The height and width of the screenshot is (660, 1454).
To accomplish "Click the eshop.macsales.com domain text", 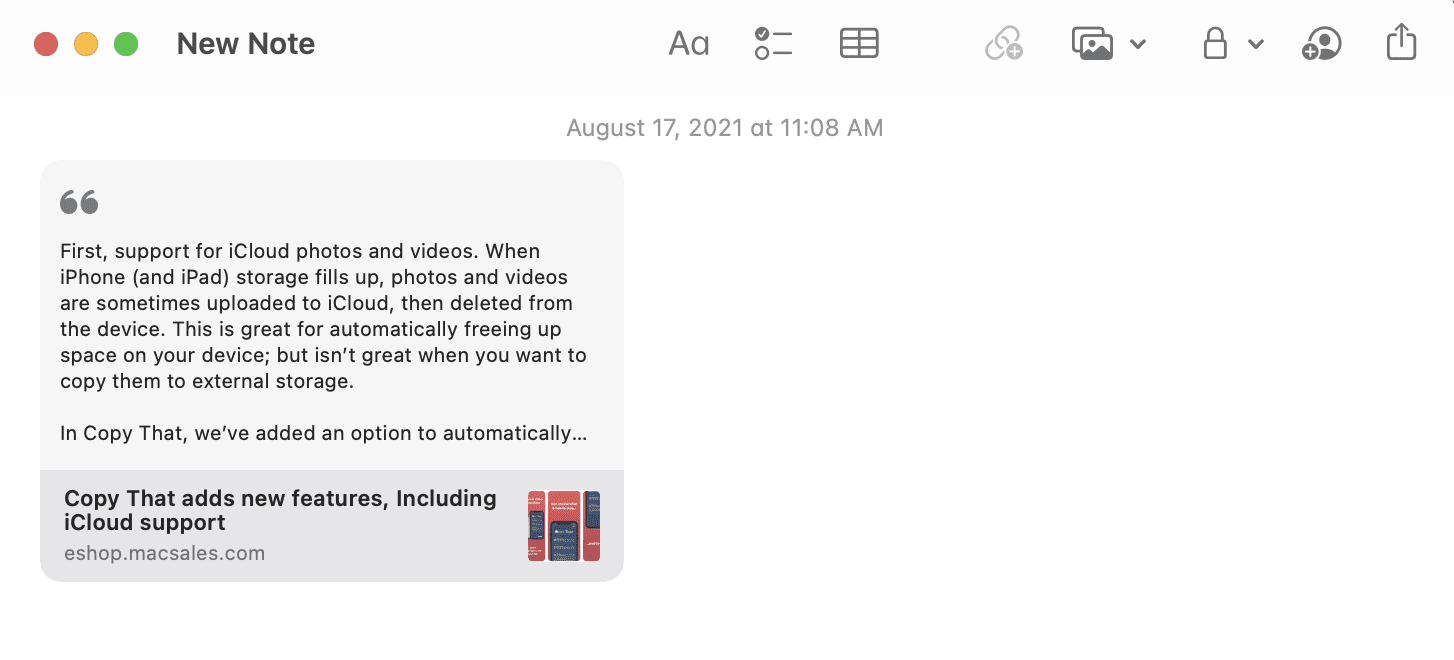I will coord(164,553).
